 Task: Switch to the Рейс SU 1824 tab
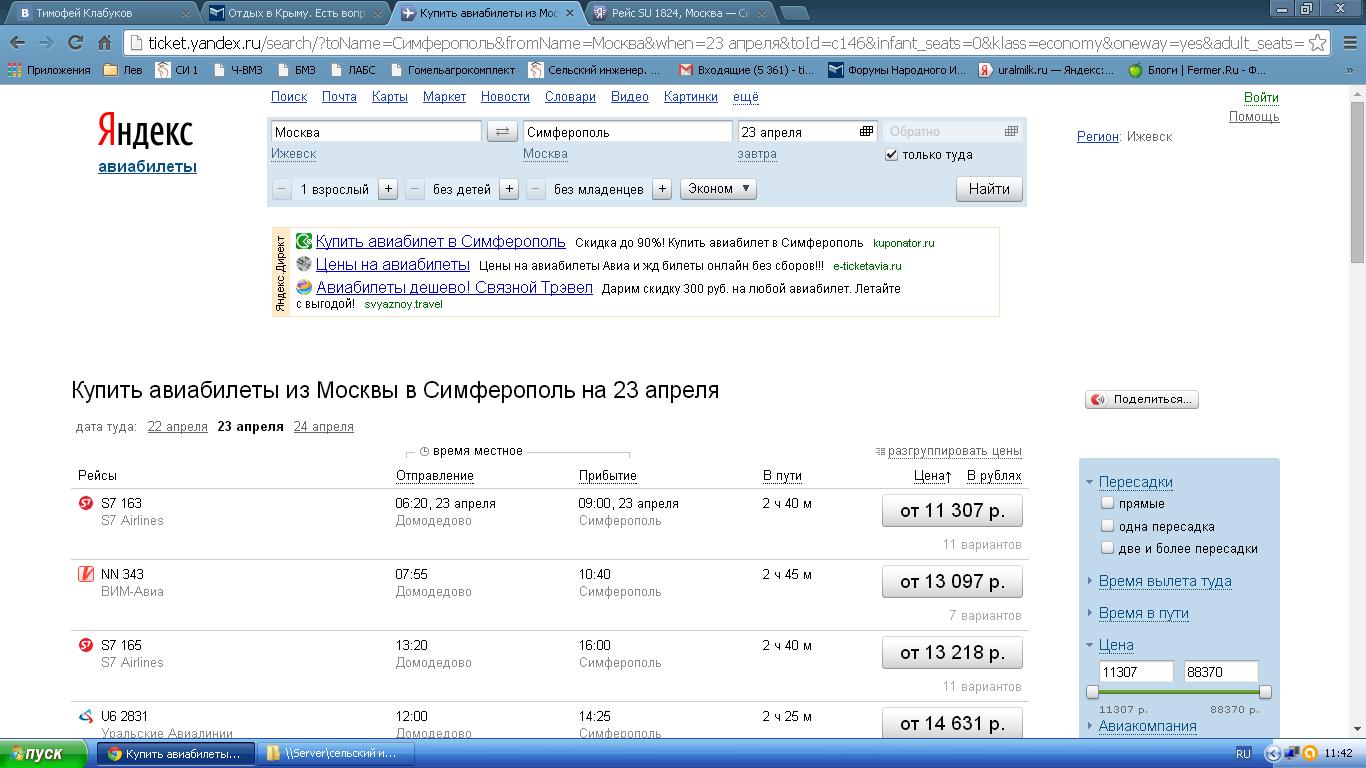click(x=680, y=13)
